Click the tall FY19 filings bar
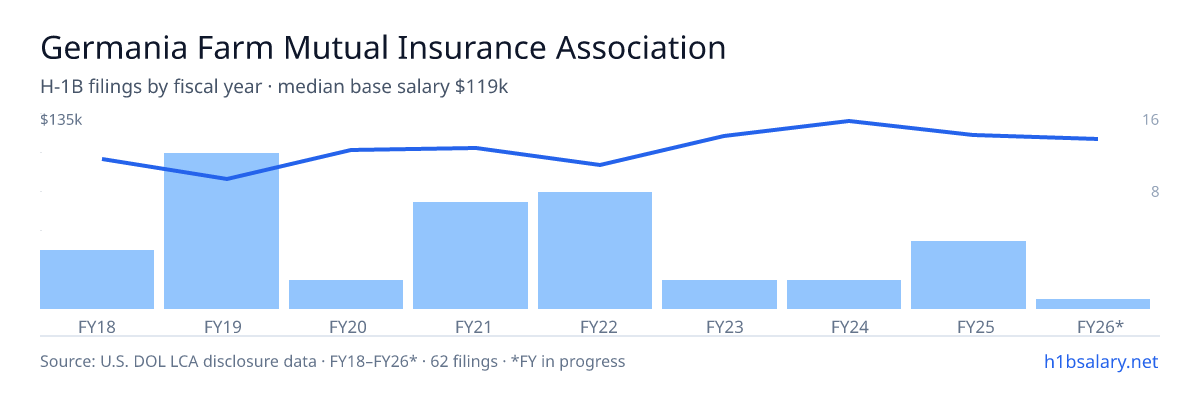1200x400 pixels. click(221, 231)
